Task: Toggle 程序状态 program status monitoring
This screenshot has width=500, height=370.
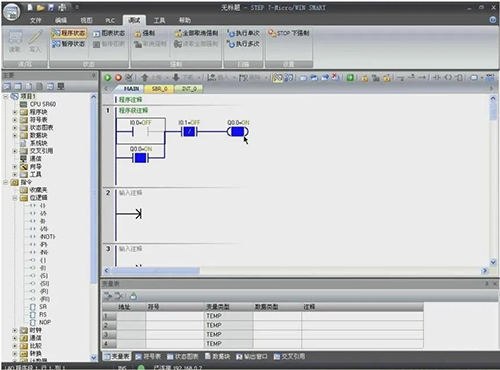Action: click(x=69, y=33)
